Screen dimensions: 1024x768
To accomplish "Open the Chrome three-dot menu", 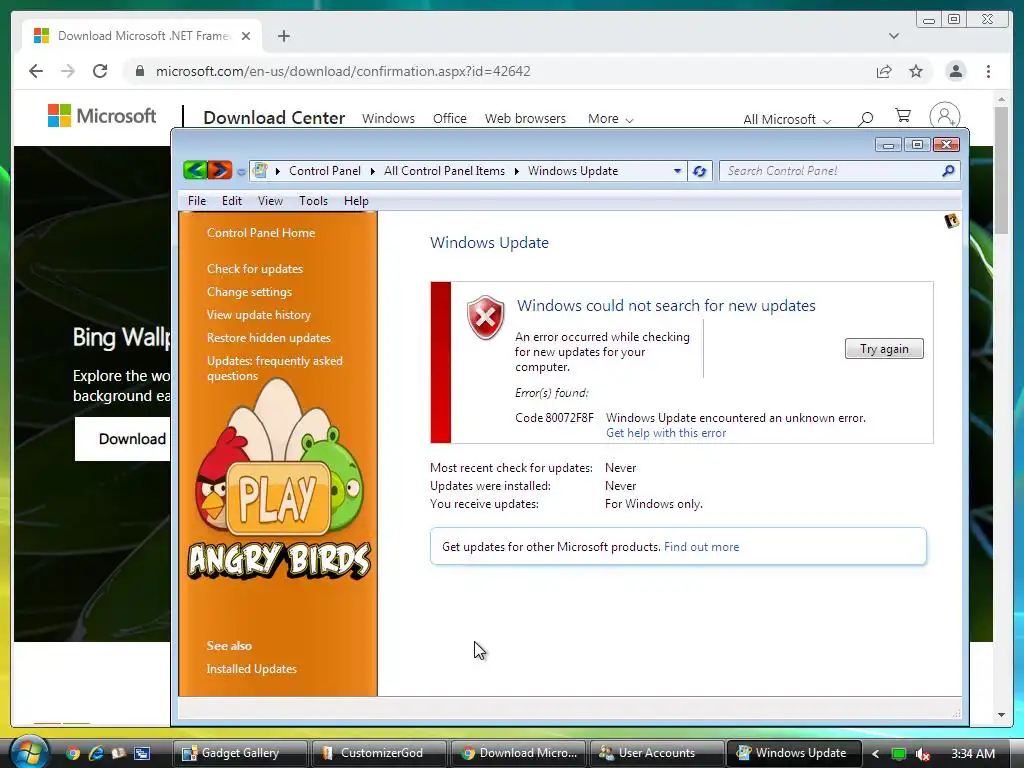I will coord(988,71).
